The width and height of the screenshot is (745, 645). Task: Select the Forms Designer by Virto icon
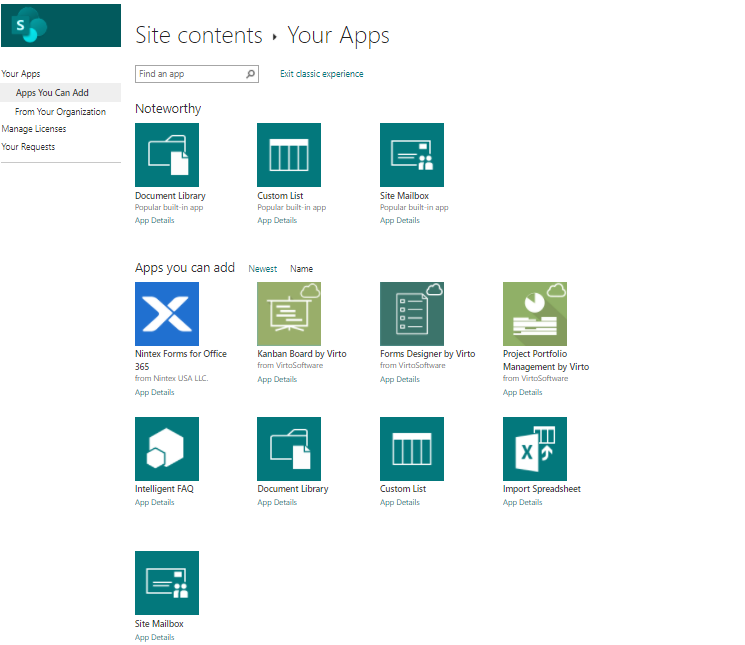412,314
